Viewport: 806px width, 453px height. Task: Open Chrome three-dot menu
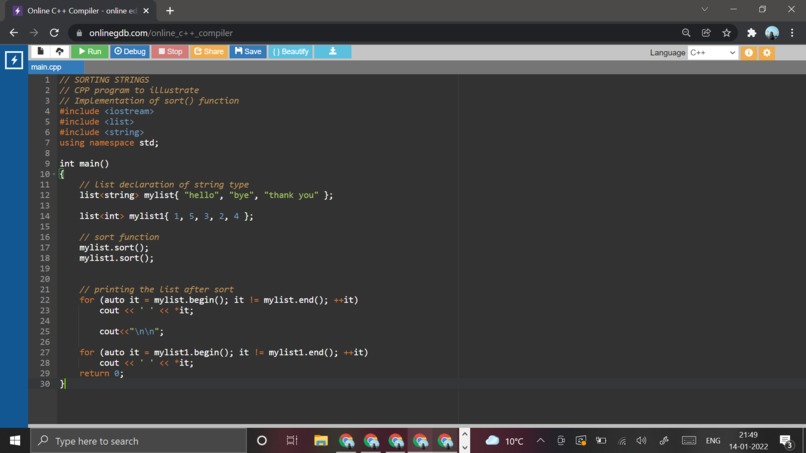click(792, 33)
